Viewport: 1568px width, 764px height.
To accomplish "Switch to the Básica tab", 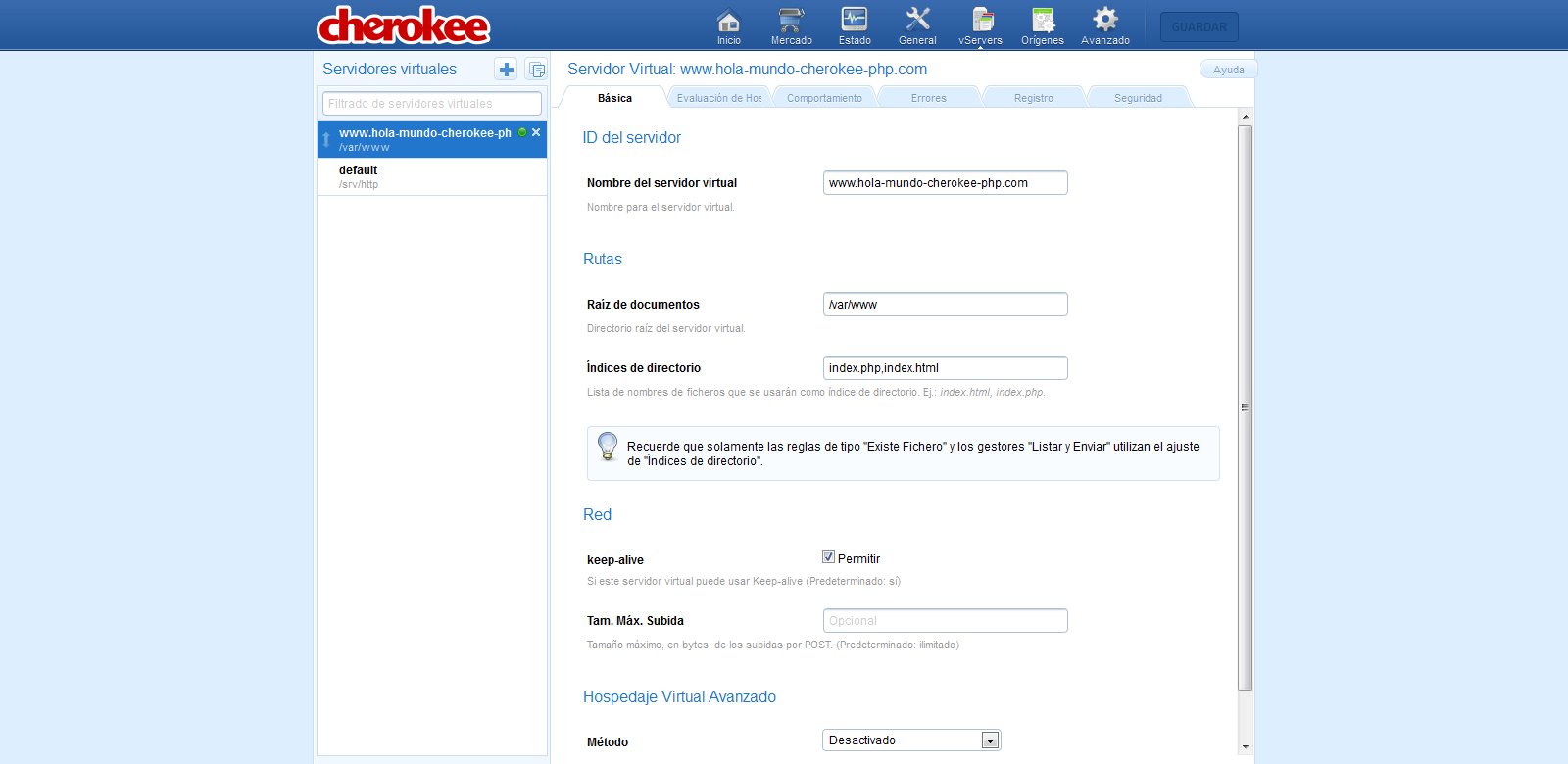I will [614, 98].
